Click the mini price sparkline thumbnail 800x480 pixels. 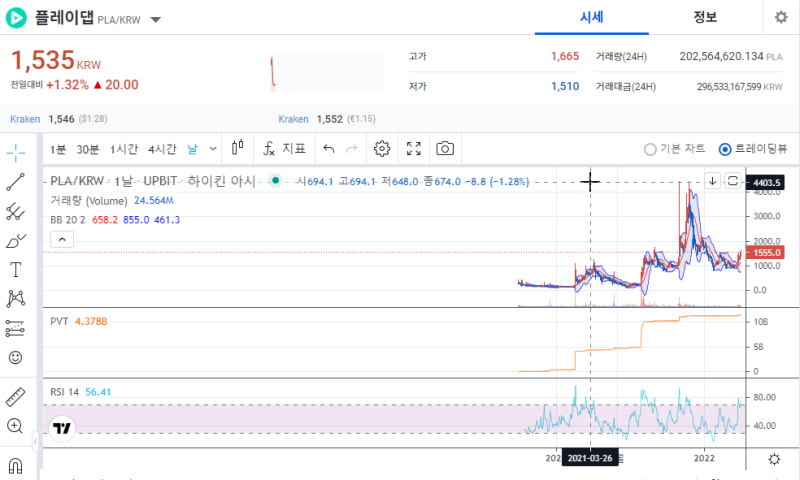(328, 71)
